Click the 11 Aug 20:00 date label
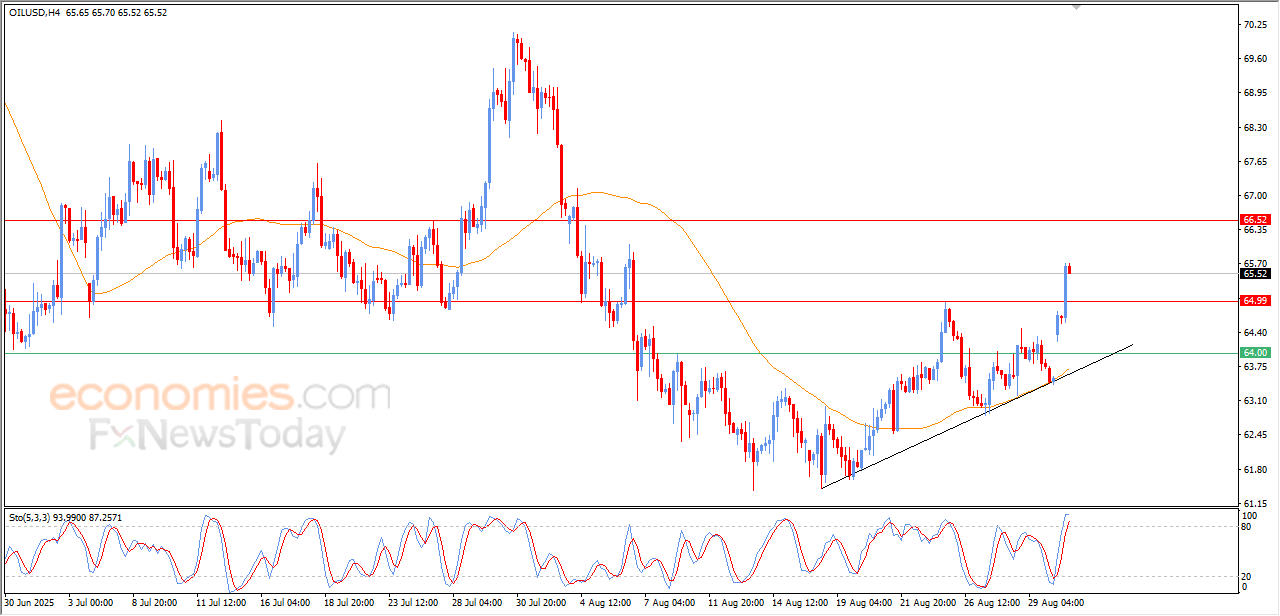The width and height of the screenshot is (1280, 616). [734, 604]
